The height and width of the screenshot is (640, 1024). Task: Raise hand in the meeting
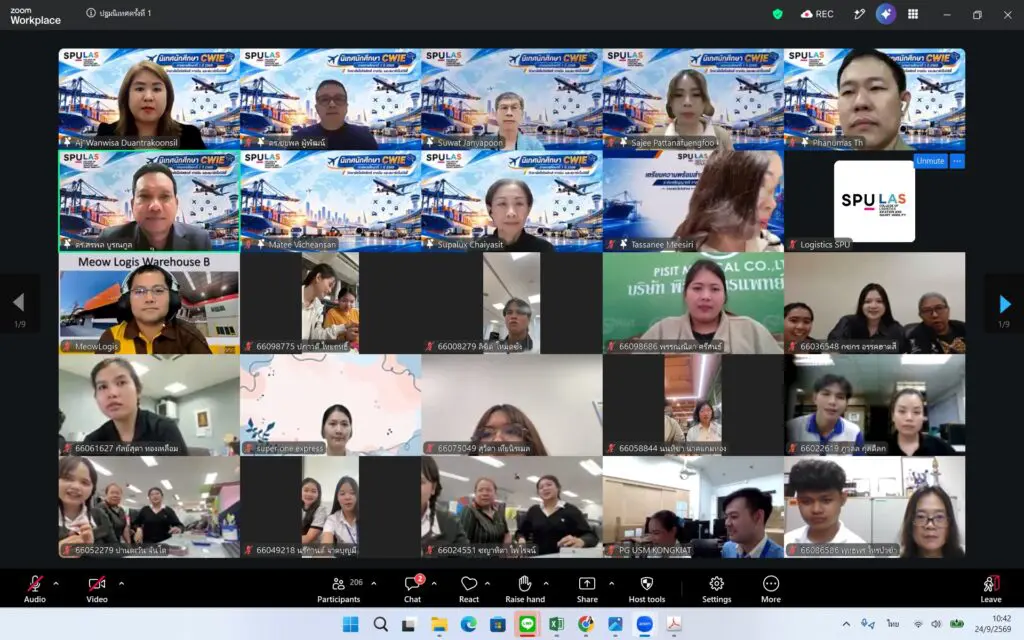pyautogui.click(x=524, y=589)
